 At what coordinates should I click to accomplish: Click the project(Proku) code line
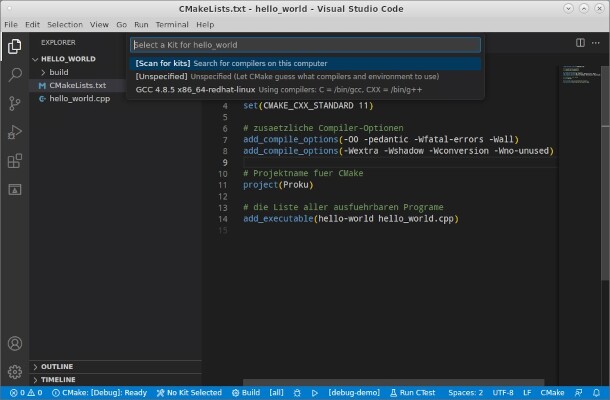tap(278, 185)
